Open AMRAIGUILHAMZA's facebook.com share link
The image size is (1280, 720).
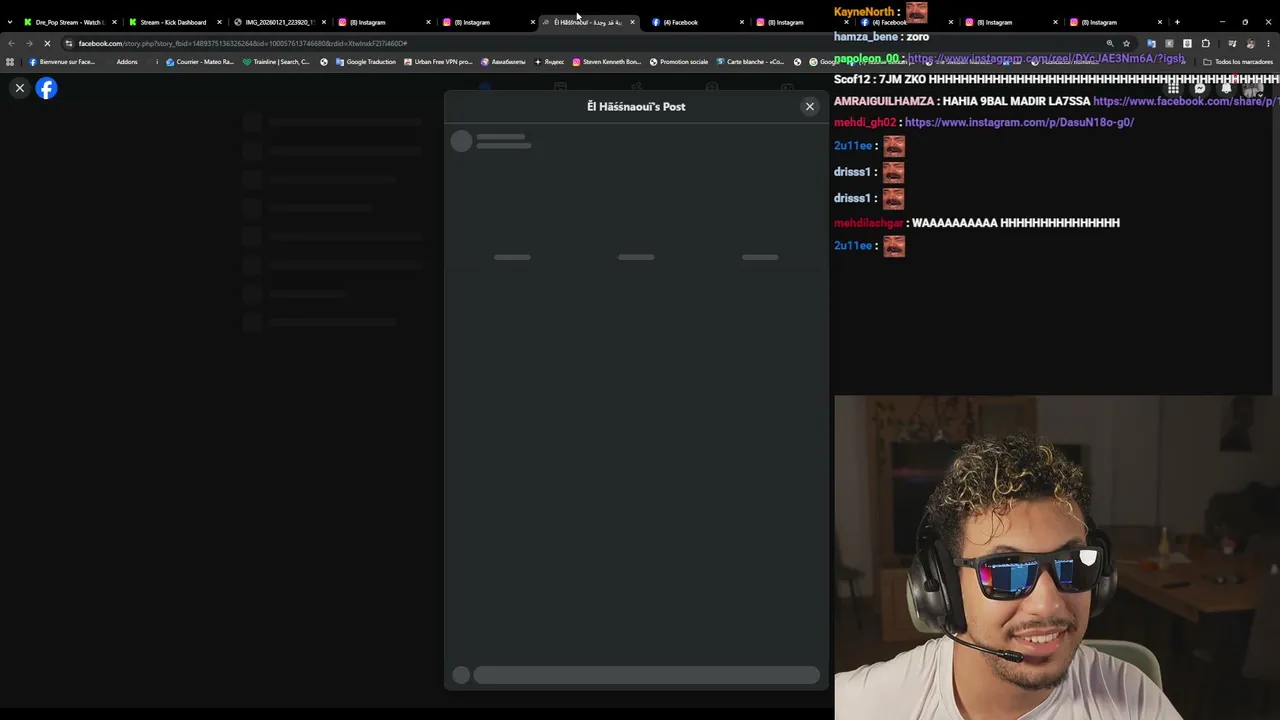click(x=1186, y=101)
